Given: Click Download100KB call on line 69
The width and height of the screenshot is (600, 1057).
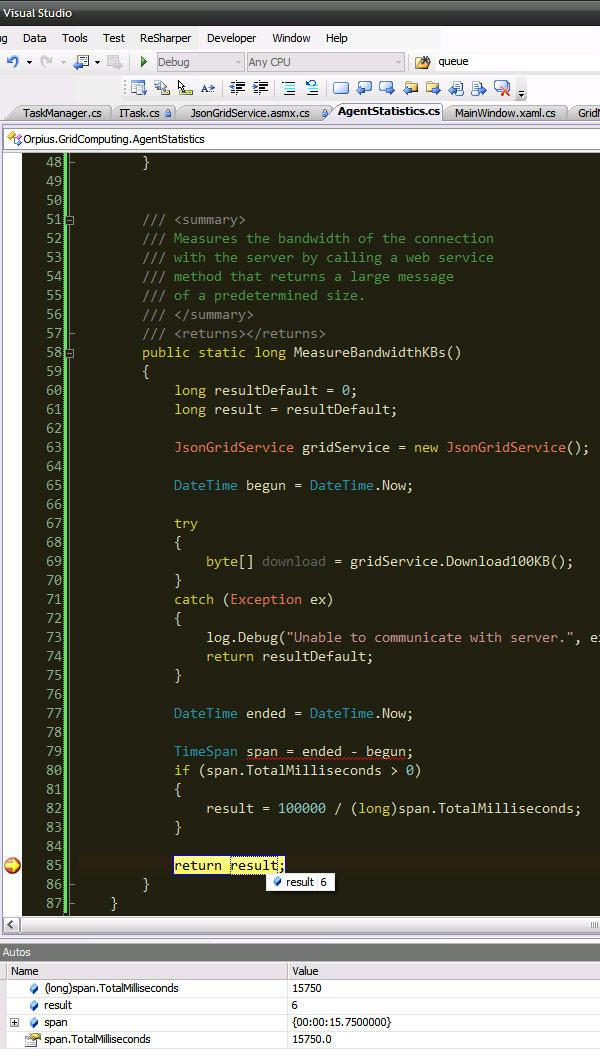Looking at the screenshot, I should [498, 562].
